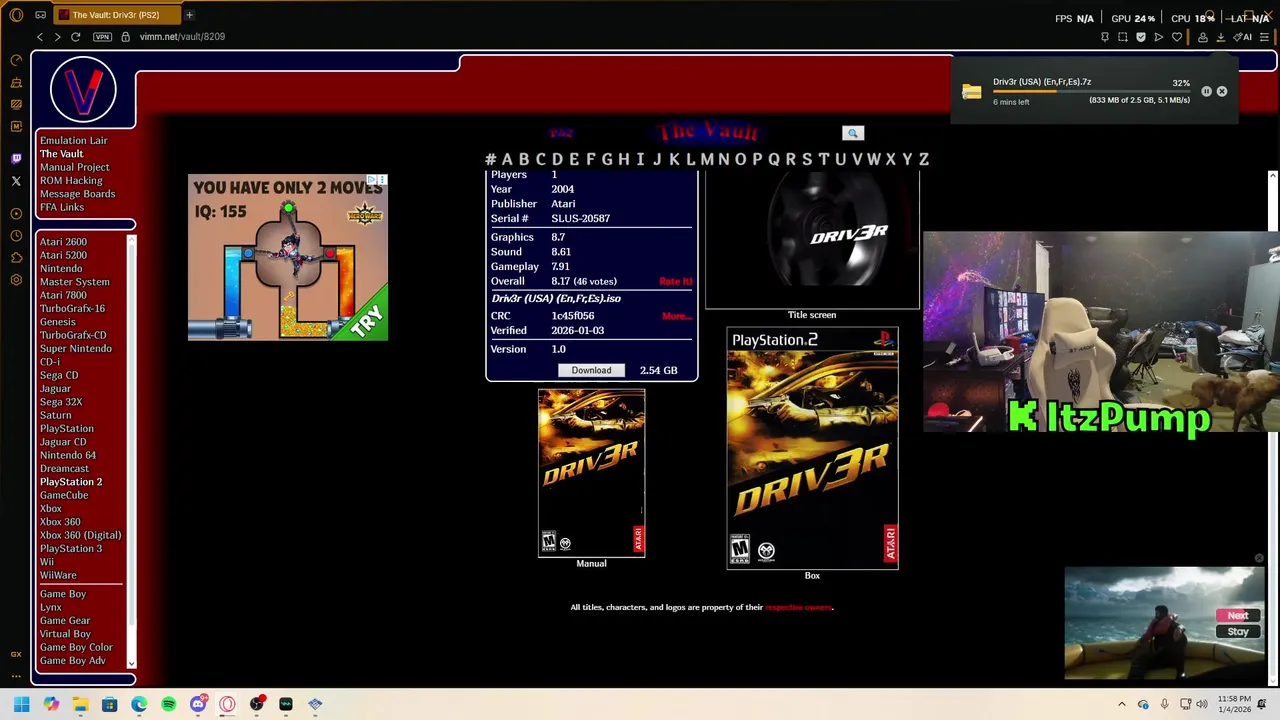Pause the Driv3r download
Screen dimensions: 1280x720
(x=1206, y=91)
